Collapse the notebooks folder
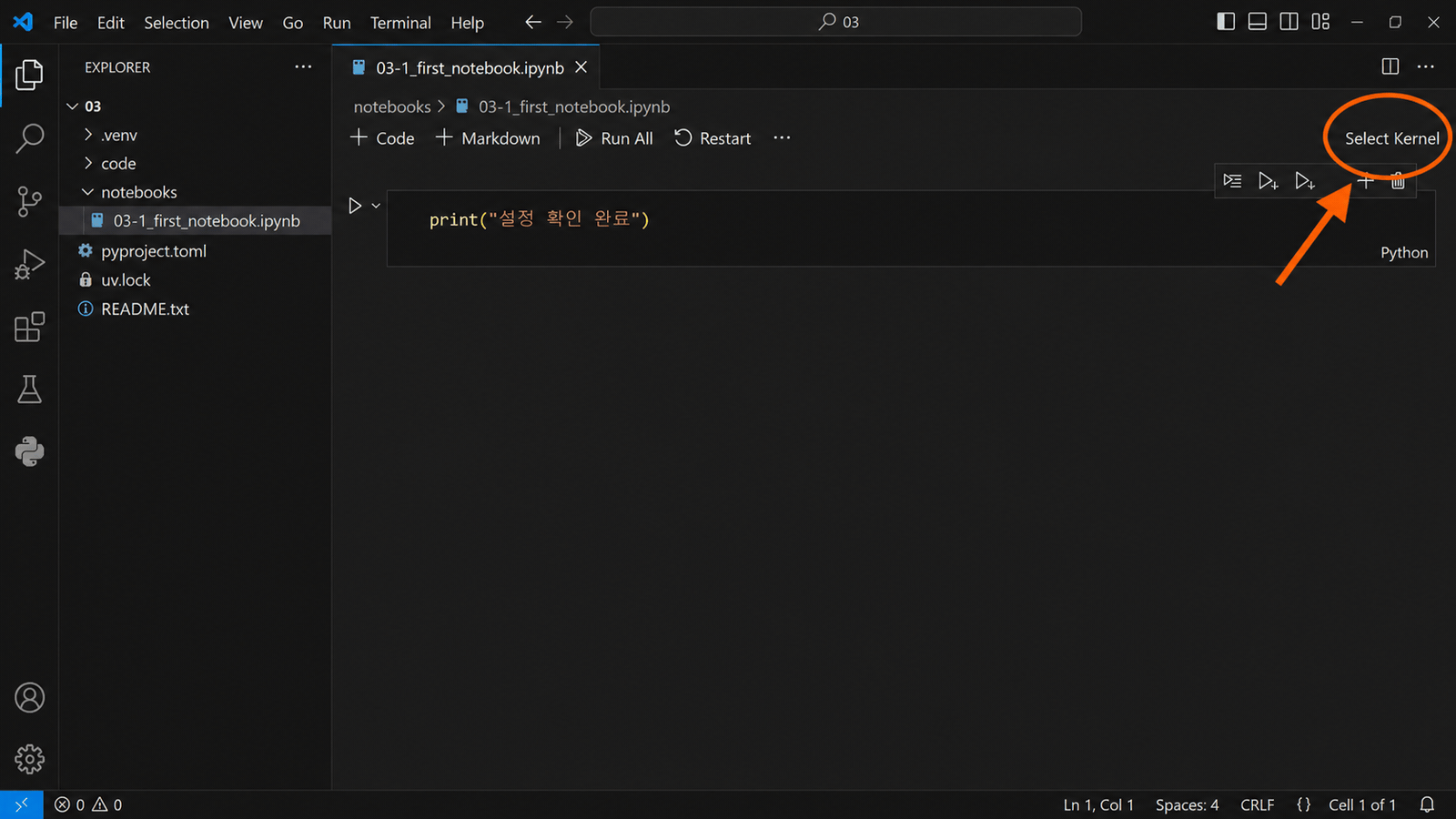Screen dimensions: 1456x819 88,192
